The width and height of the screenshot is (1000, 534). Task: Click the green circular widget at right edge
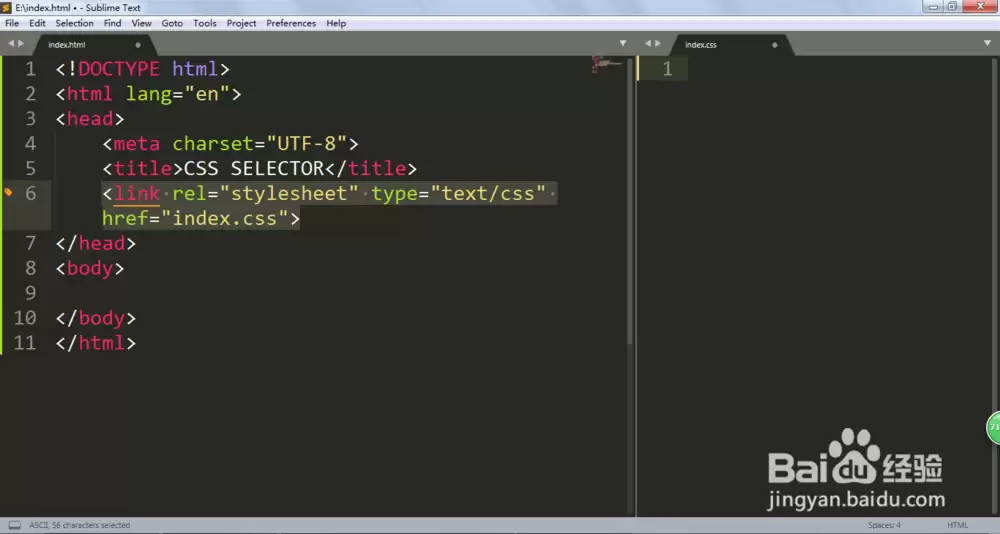(x=993, y=427)
